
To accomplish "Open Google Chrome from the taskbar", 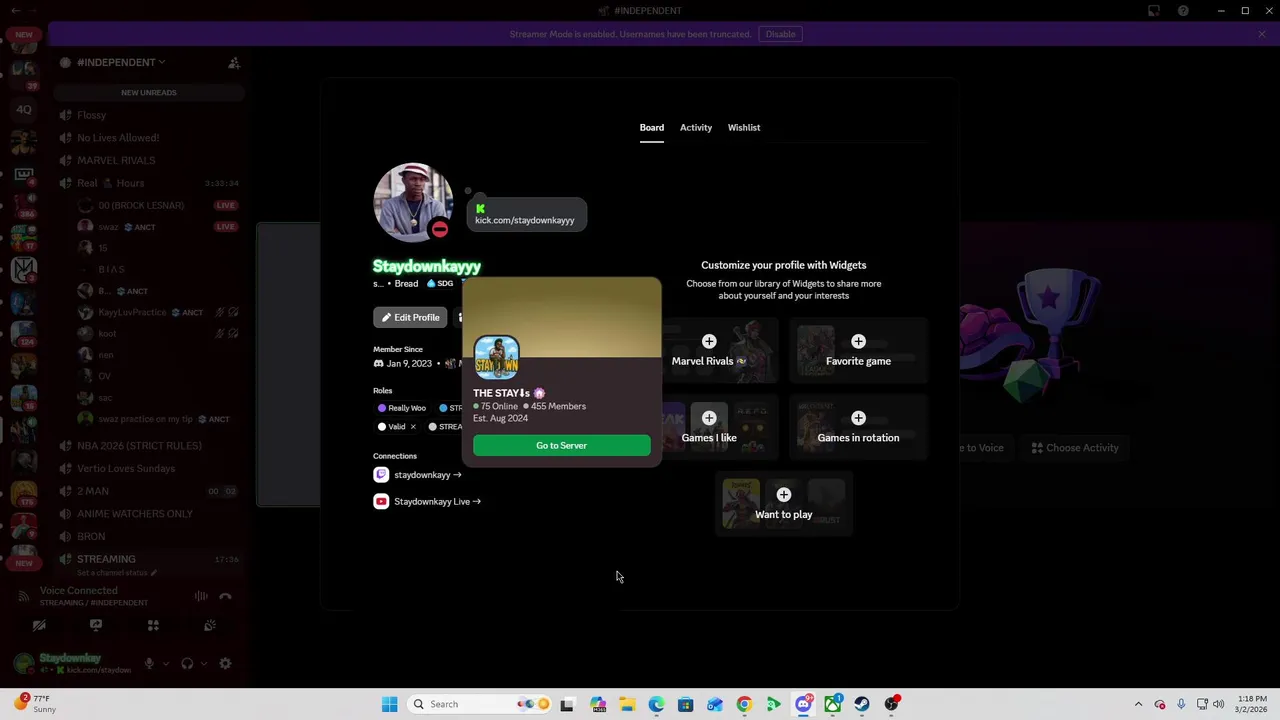I will pos(744,704).
